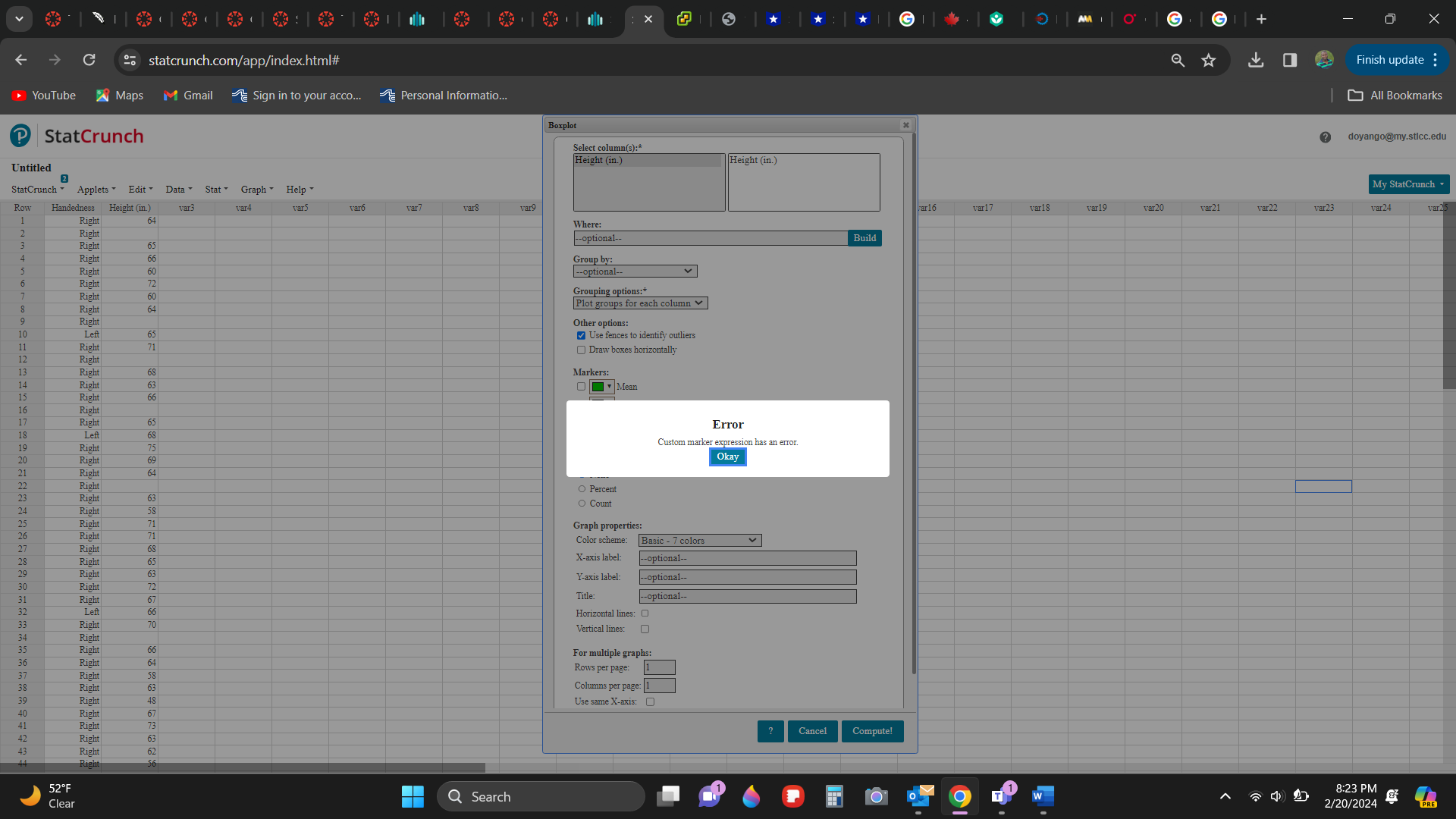Viewport: 1456px width, 819px height.
Task: Expand the Color scheme dropdown
Action: tap(699, 541)
